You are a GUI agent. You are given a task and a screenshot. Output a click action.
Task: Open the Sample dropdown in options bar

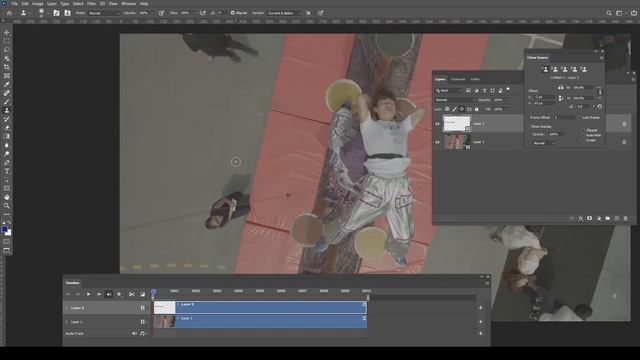(284, 13)
